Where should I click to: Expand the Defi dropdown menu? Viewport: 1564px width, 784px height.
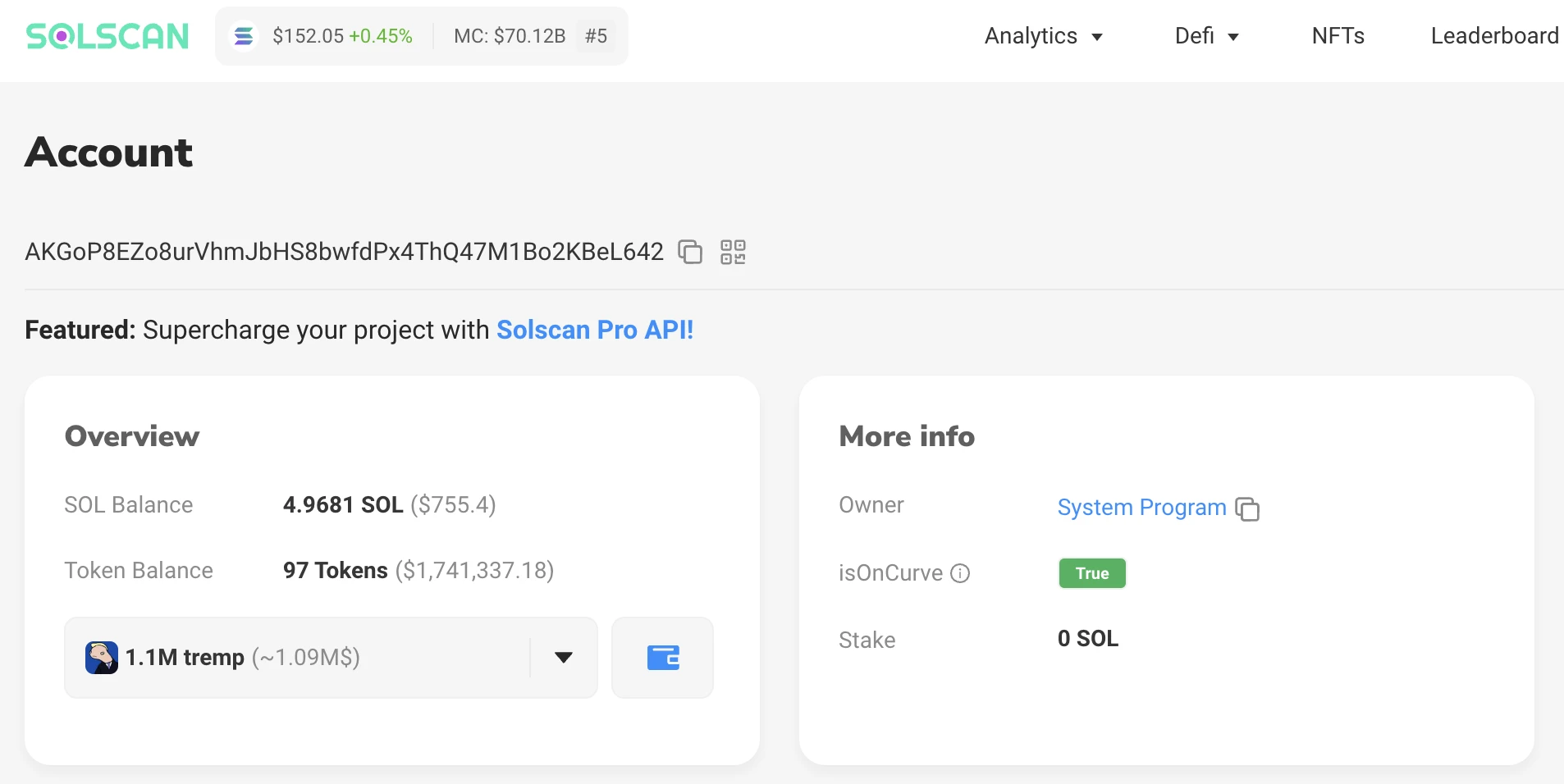[x=1206, y=36]
